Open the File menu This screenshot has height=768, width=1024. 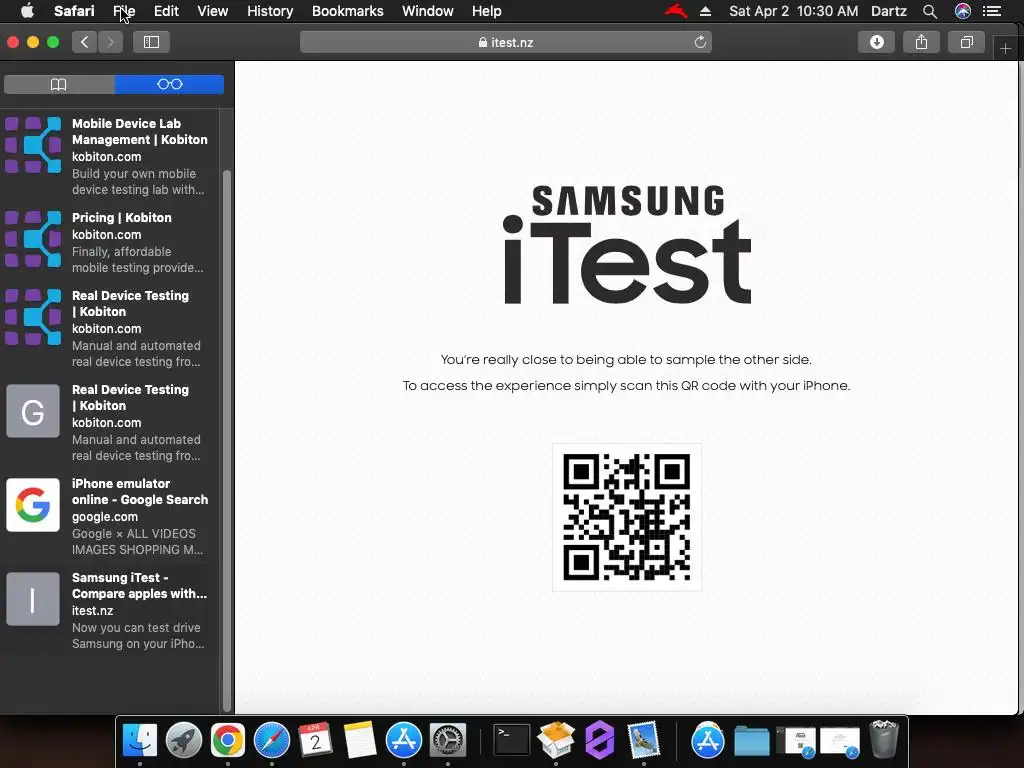coord(123,11)
